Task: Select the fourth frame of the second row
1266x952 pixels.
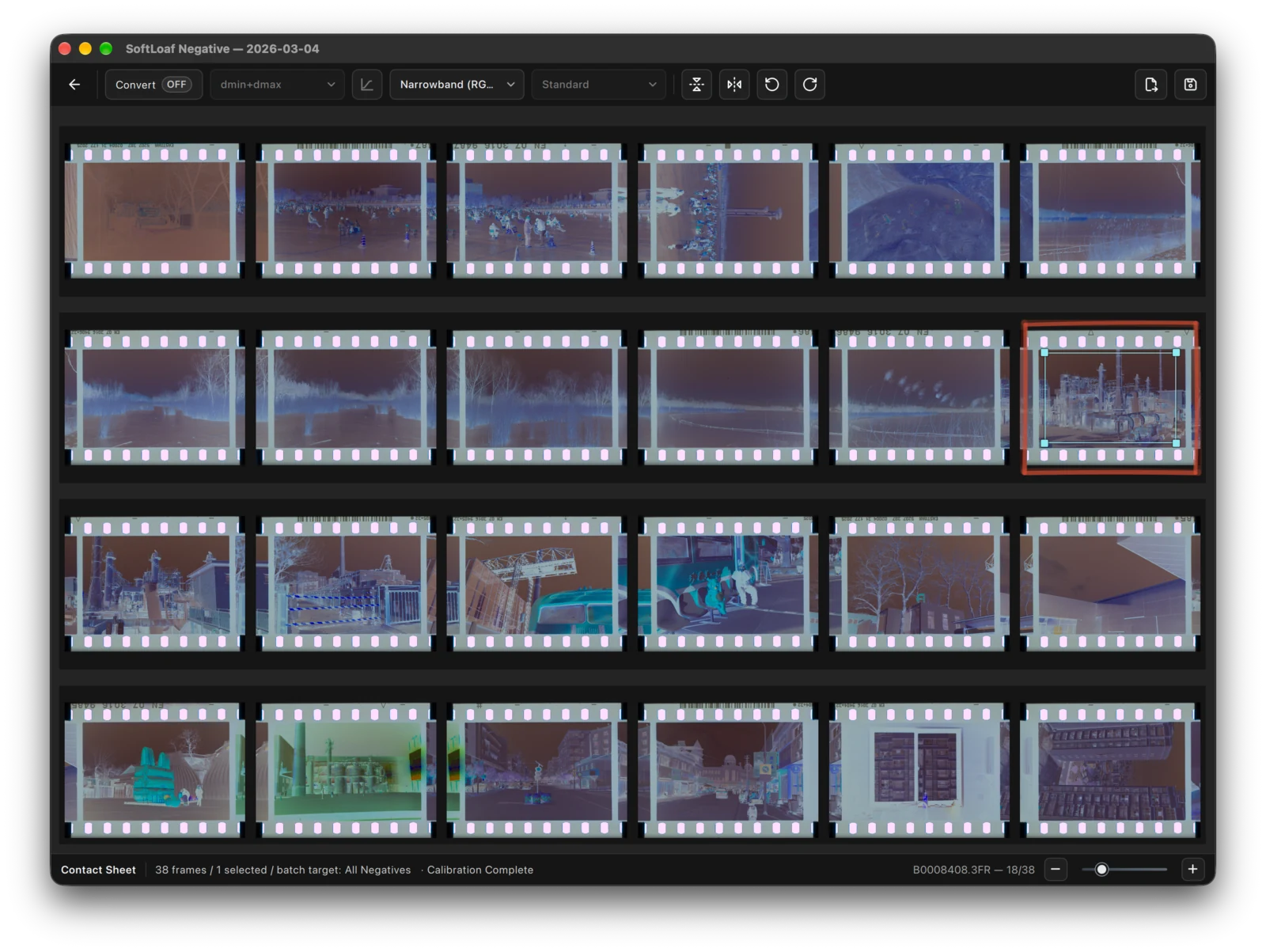Action: tap(728, 397)
